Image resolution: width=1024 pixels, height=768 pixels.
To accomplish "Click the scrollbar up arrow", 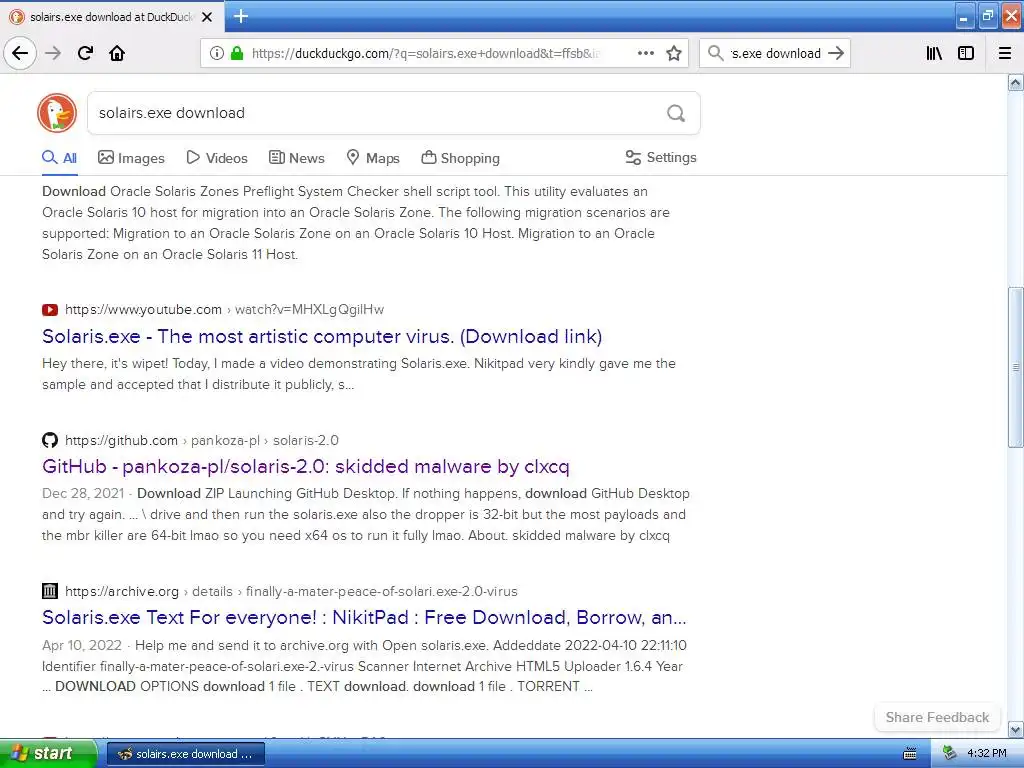I will click(1015, 82).
